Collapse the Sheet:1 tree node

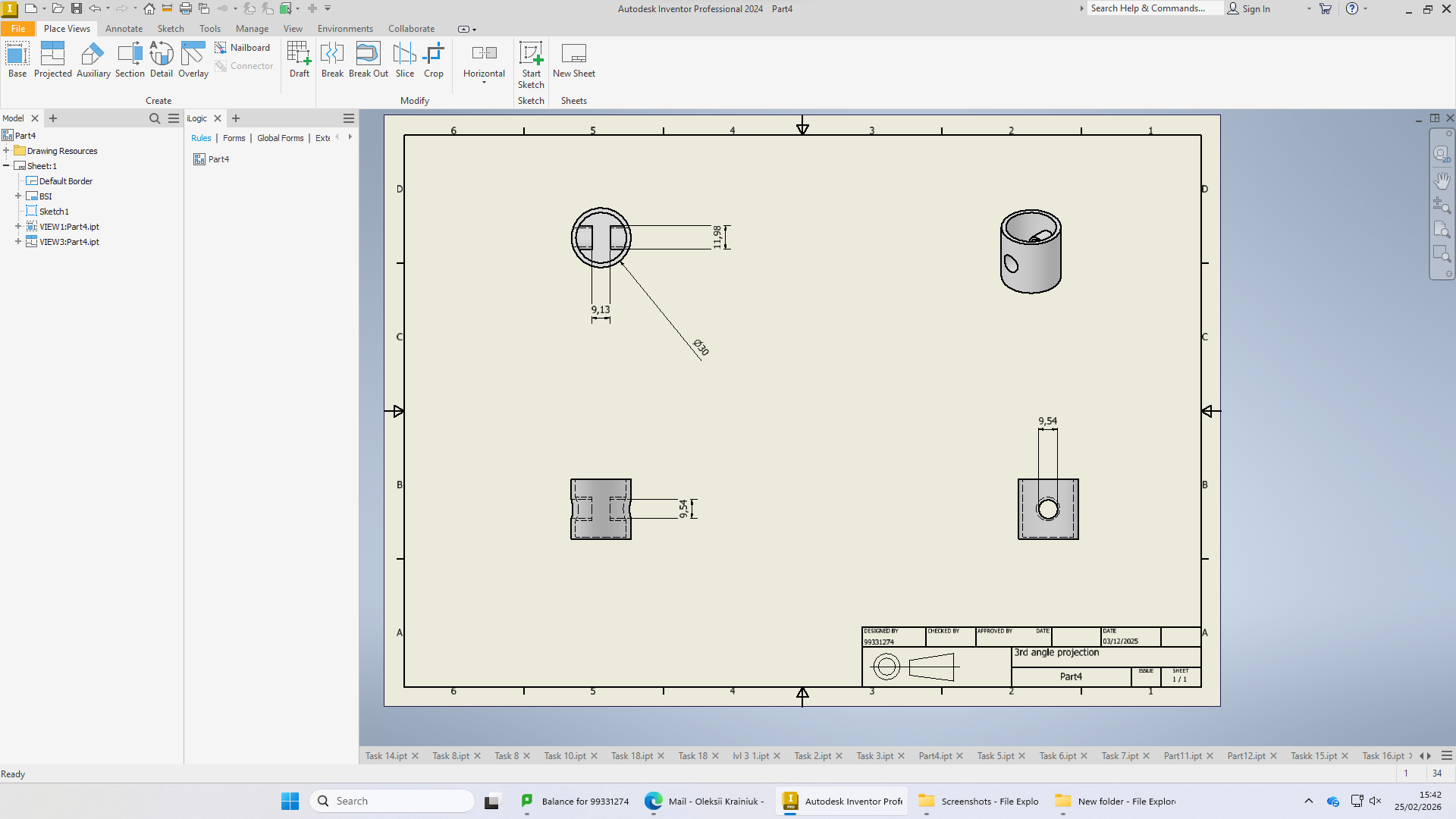pyautogui.click(x=6, y=165)
